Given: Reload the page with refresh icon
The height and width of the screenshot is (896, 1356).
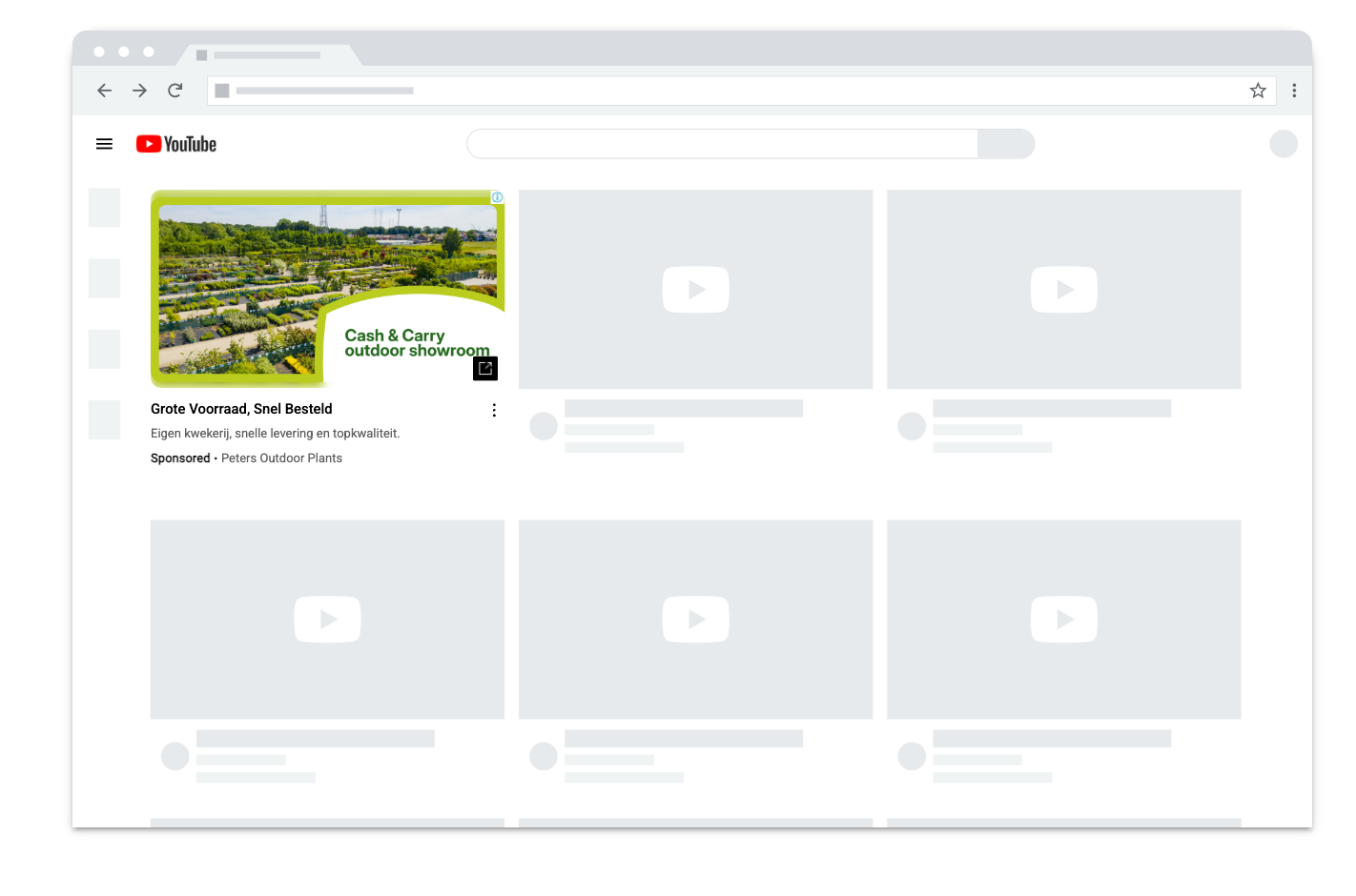Looking at the screenshot, I should pos(175,91).
